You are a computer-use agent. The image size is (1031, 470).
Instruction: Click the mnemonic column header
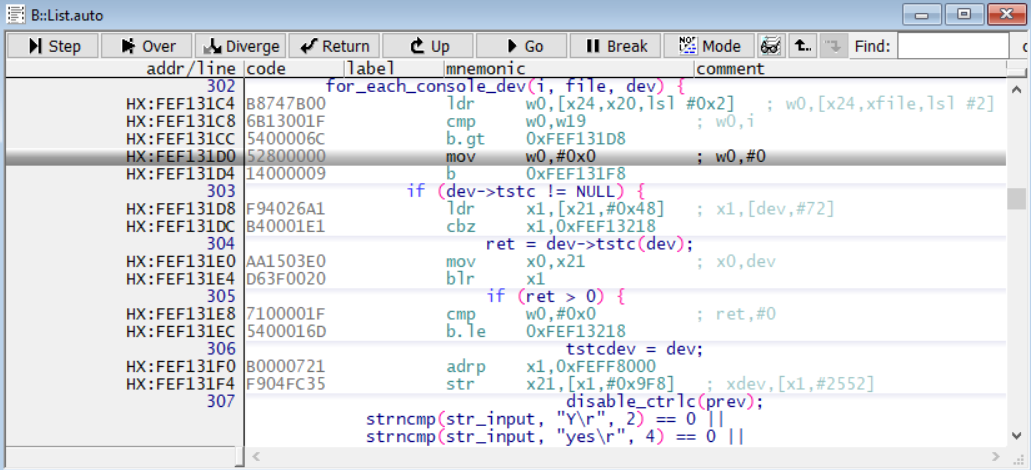(485, 68)
